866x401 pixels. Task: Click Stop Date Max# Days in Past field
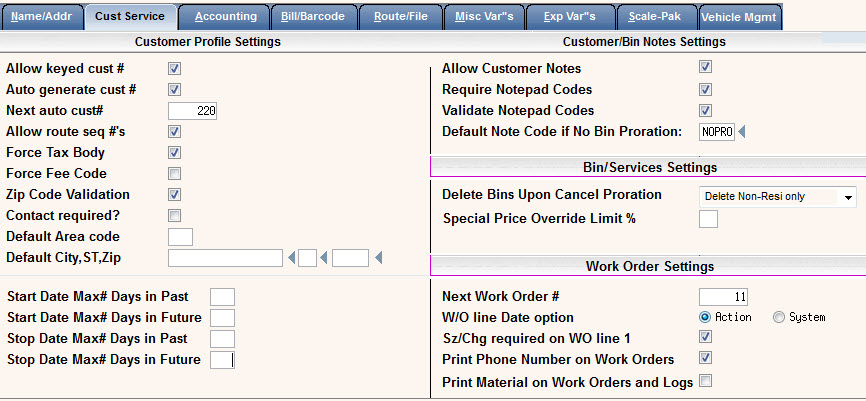222,339
